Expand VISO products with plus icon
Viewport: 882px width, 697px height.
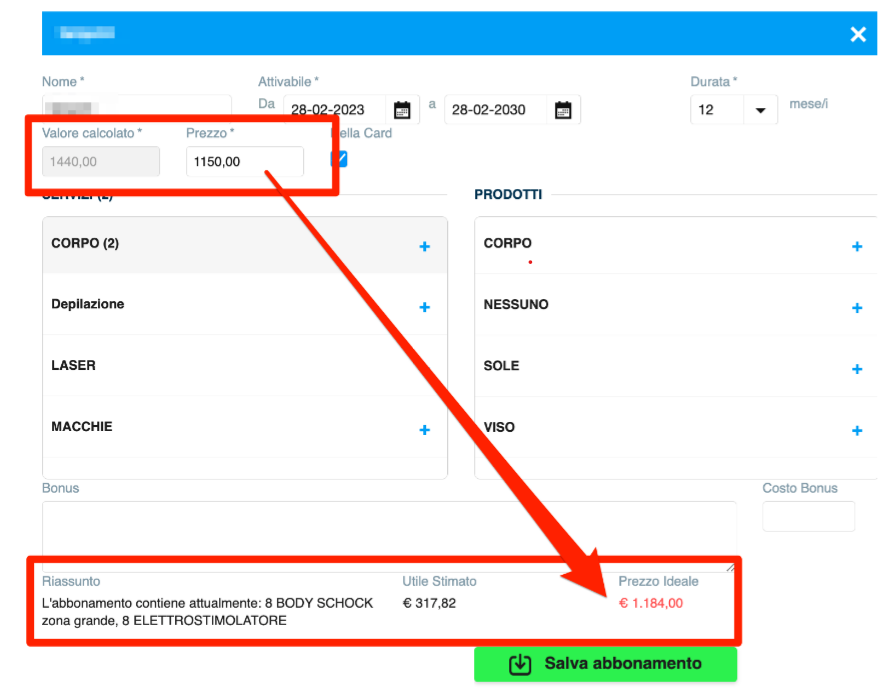[856, 431]
